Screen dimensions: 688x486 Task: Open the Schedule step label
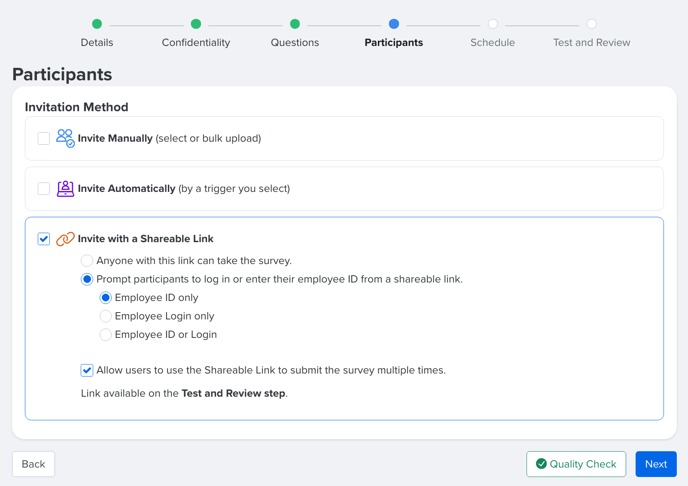pyautogui.click(x=493, y=43)
